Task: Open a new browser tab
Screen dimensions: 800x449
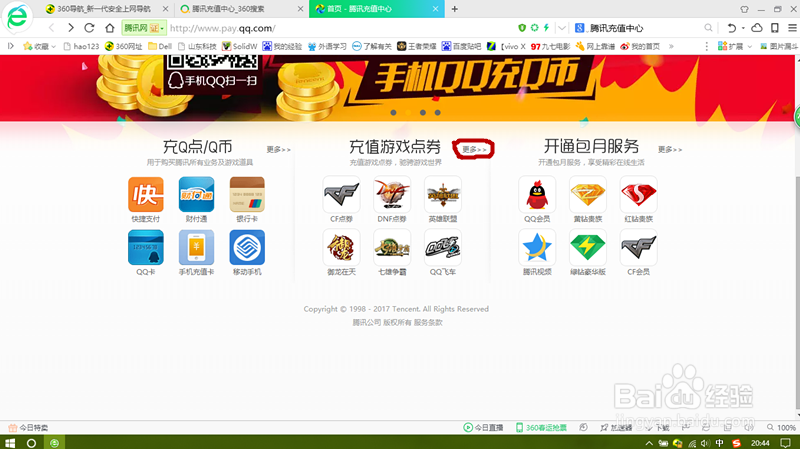Action: [x=455, y=9]
